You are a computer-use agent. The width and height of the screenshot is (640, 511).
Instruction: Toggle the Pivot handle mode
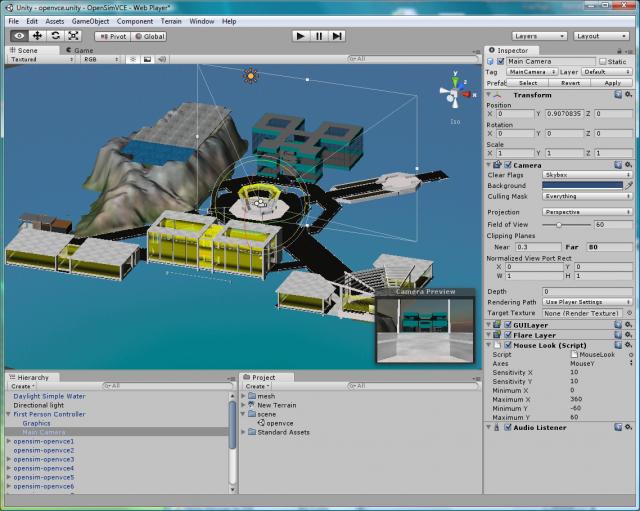pyautogui.click(x=113, y=36)
